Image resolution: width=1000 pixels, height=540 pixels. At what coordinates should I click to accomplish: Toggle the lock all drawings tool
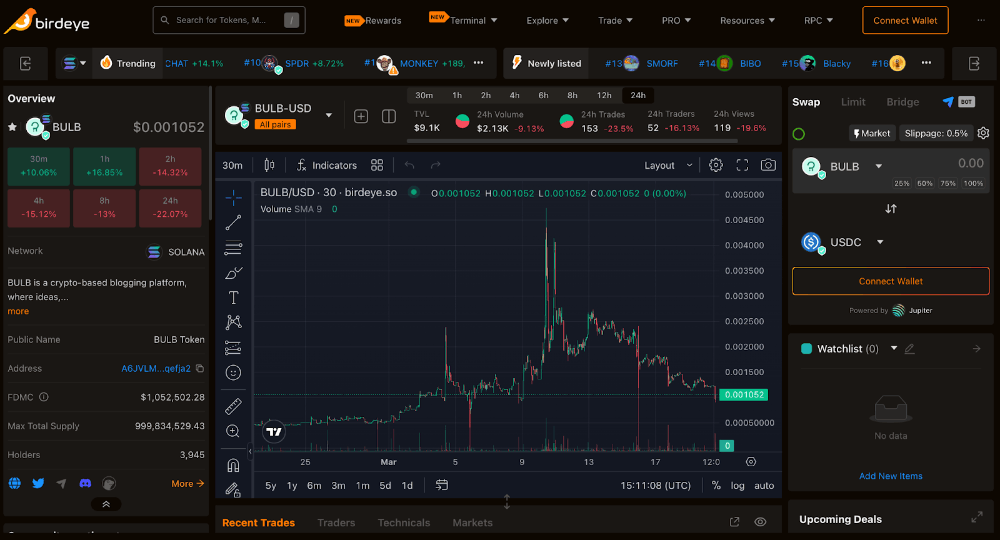(x=233, y=490)
